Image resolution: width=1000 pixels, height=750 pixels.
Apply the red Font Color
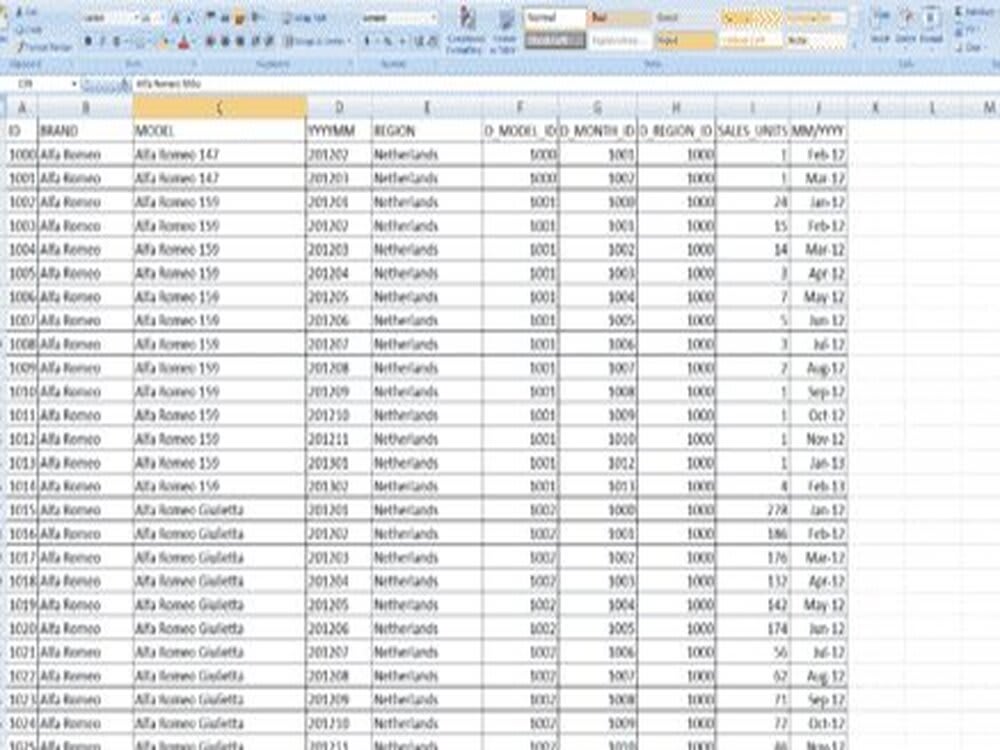pos(184,43)
